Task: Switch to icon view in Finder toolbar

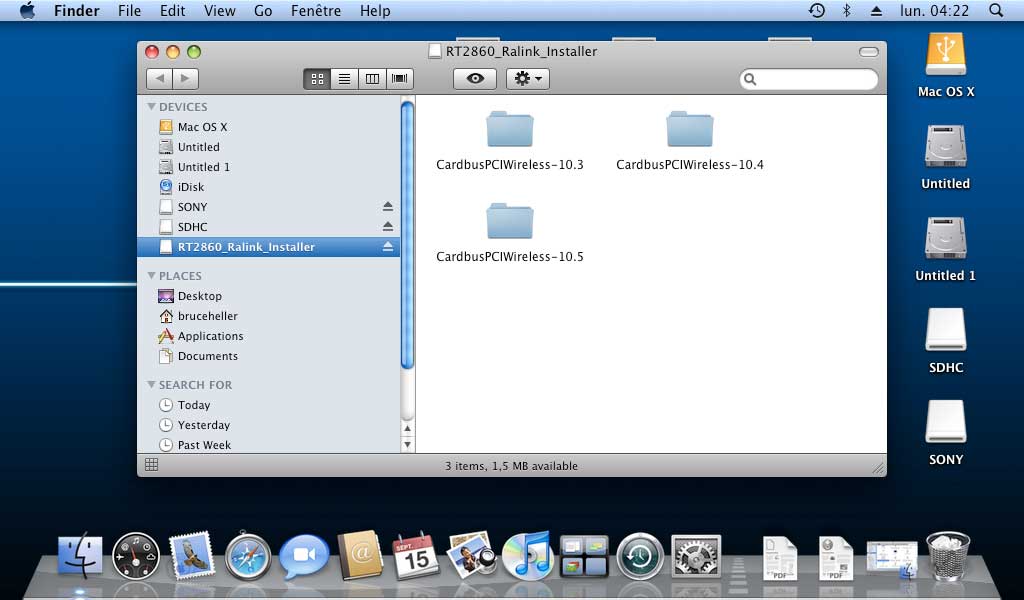Action: [x=317, y=79]
